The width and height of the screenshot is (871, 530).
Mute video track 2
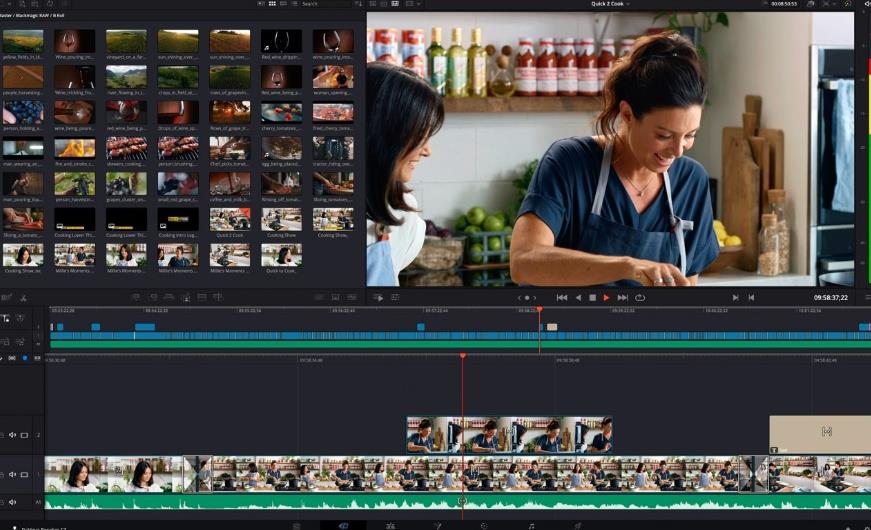12,435
